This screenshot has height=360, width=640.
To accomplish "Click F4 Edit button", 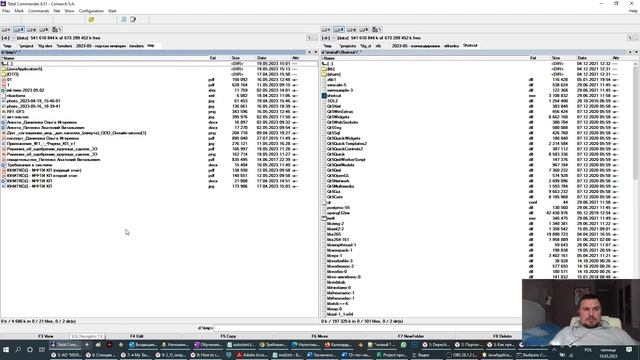I will tap(137, 336).
